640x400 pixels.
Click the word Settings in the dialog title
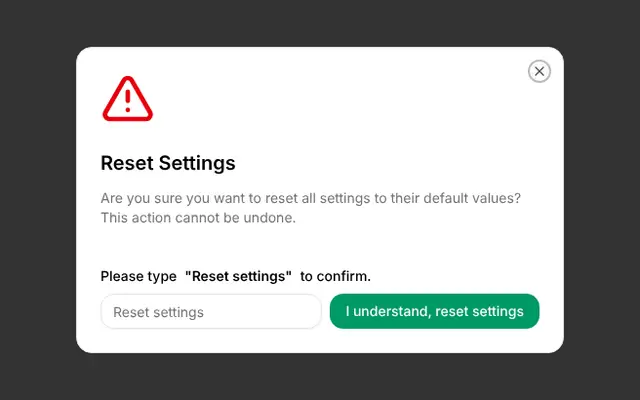[197, 163]
